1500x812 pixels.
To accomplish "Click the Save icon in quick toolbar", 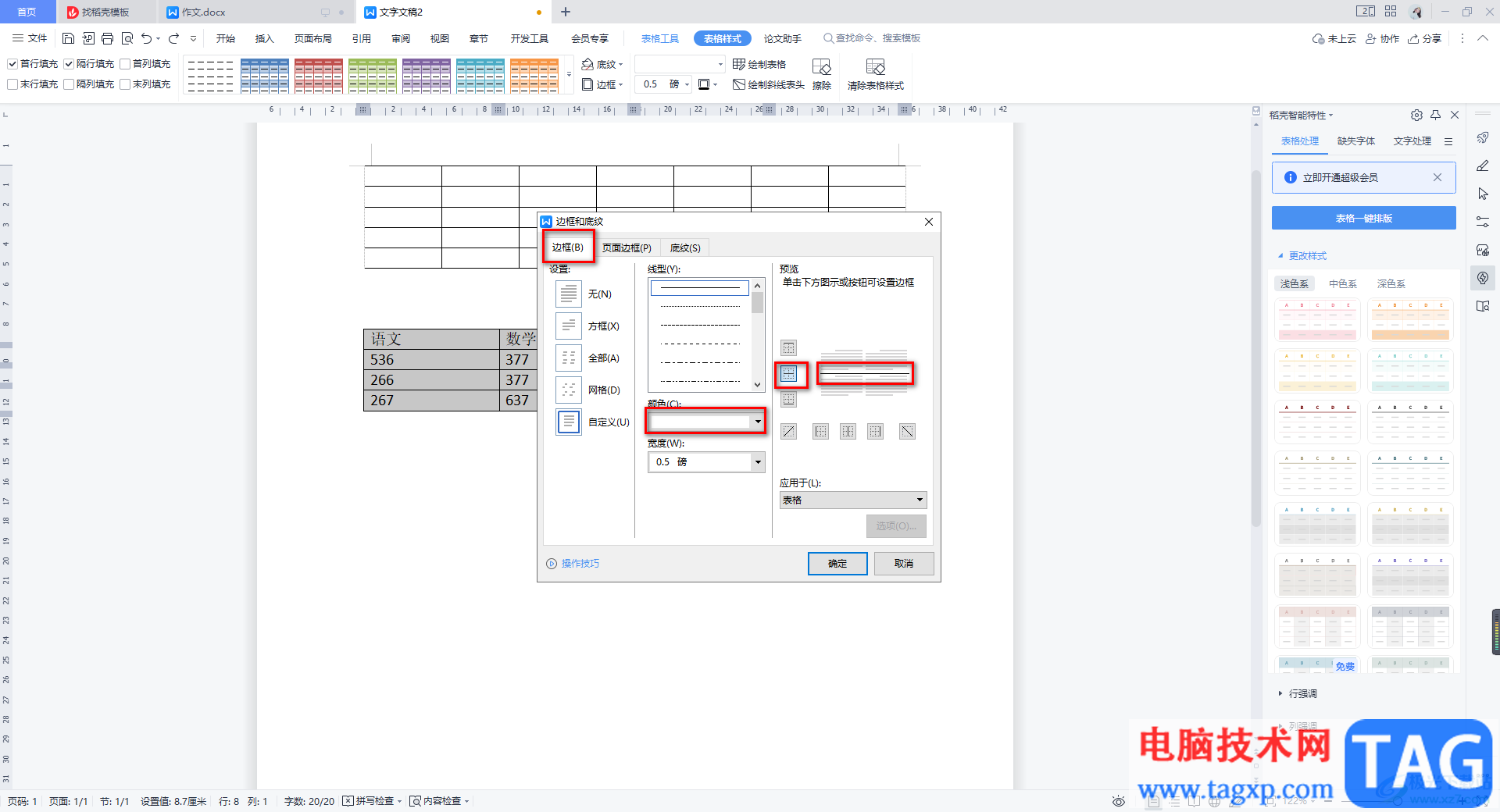I will pos(68,38).
